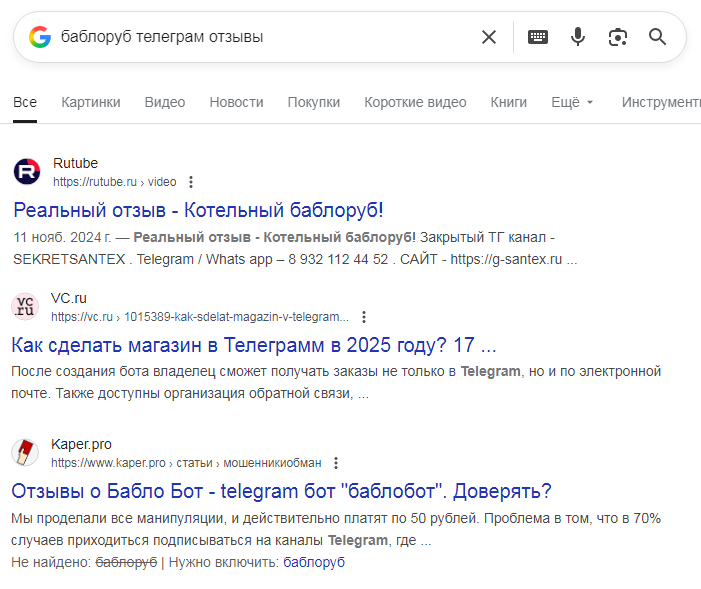Open three-dot menu for Kaper.pro result
The image size is (701, 589).
point(336,463)
